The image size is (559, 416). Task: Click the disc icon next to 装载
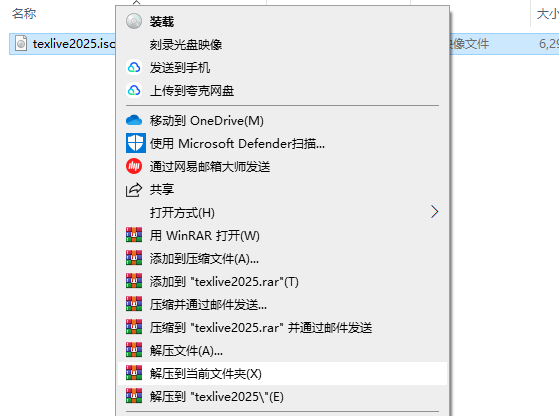coord(134,21)
